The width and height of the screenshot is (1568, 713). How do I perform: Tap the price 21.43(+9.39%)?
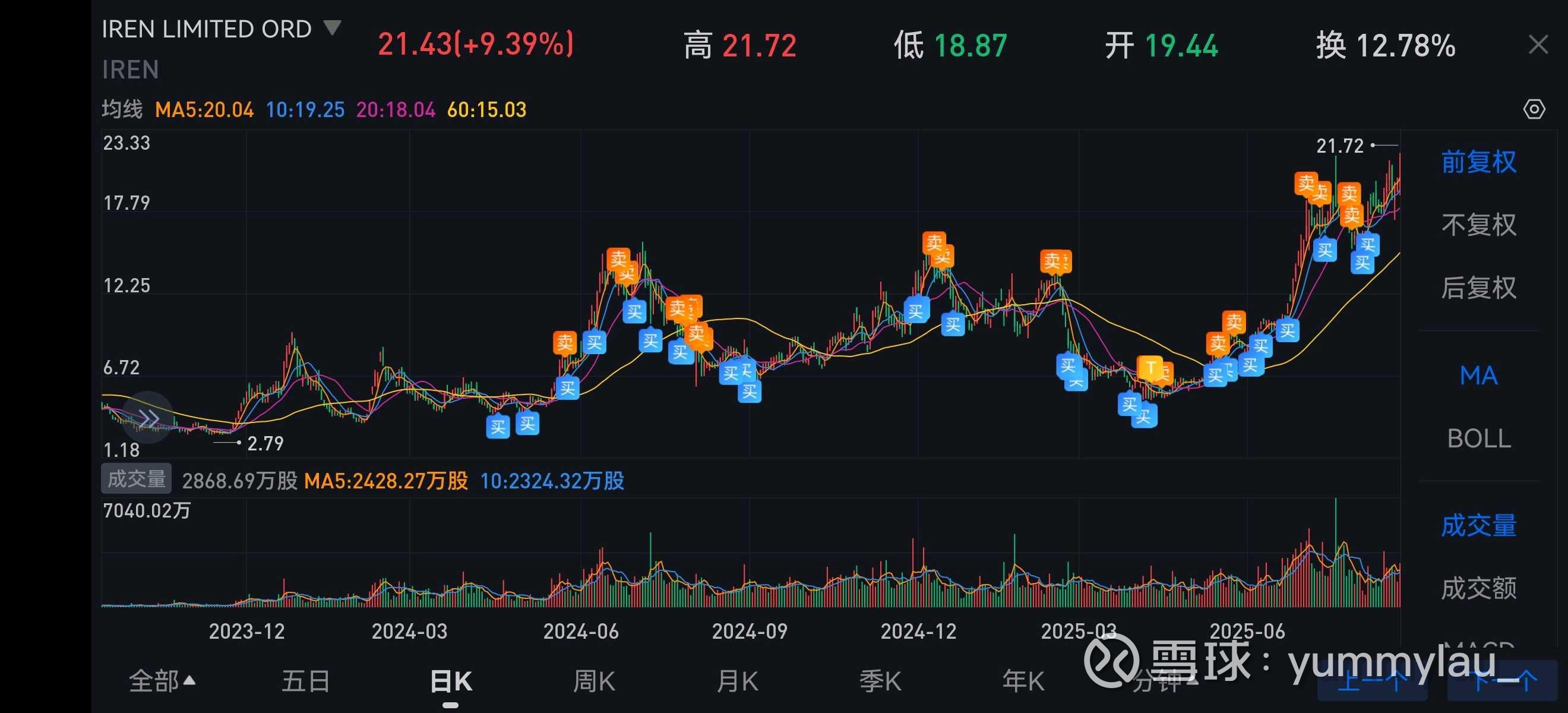coord(475,45)
